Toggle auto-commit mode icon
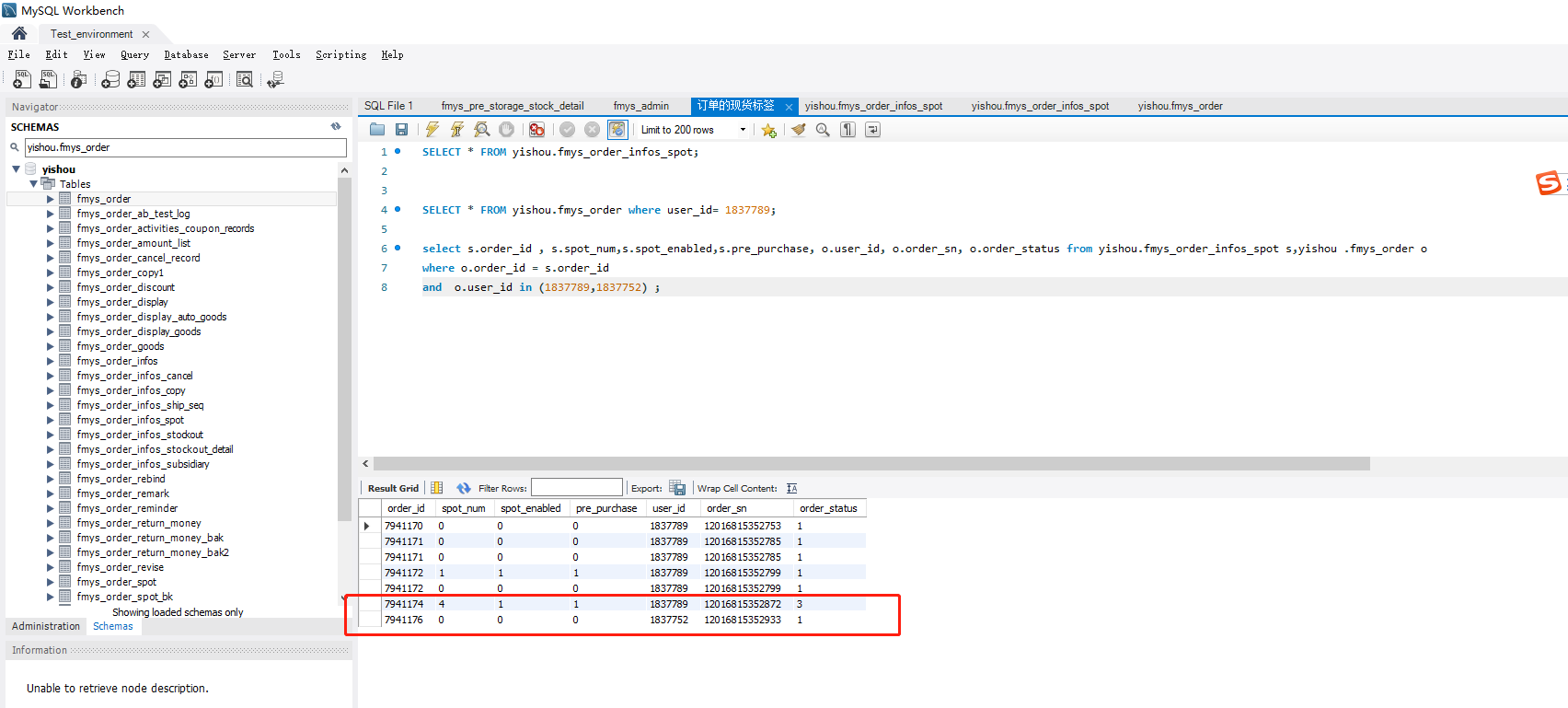This screenshot has width=1568, height=708. point(617,130)
